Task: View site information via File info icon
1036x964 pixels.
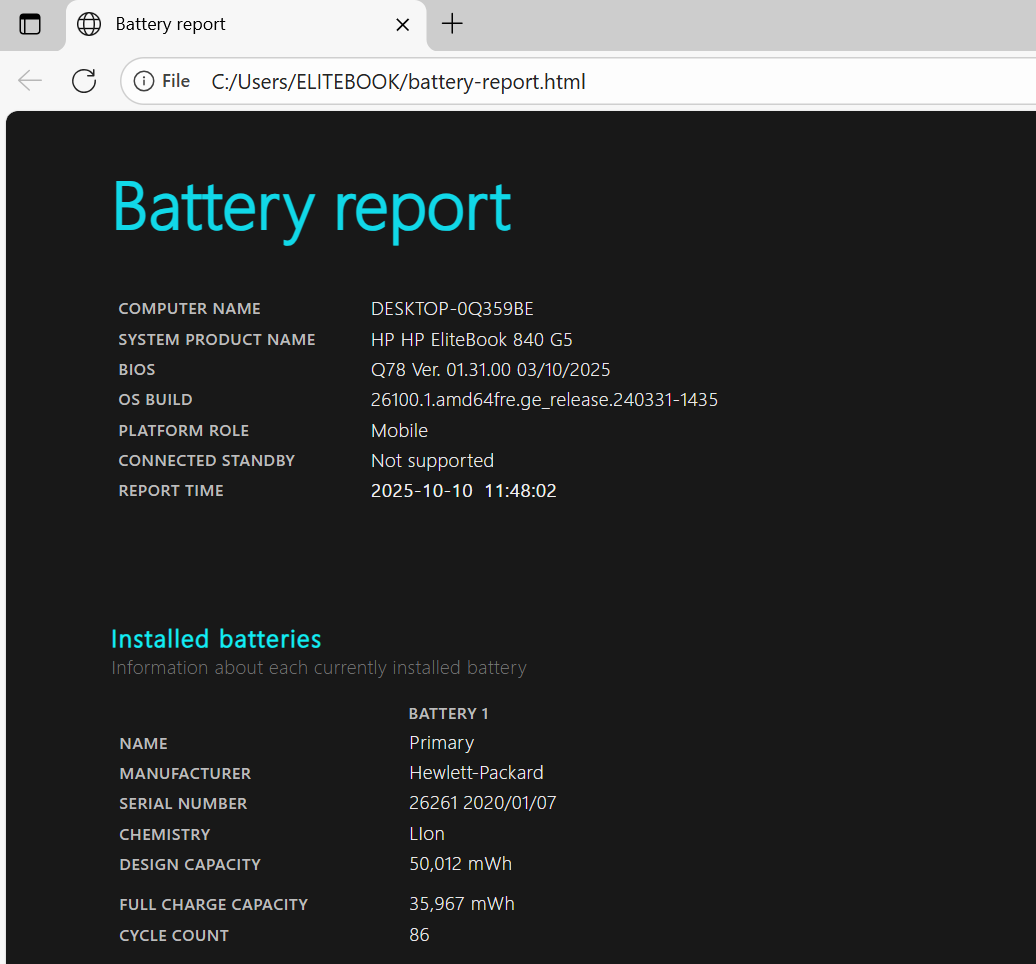Action: 161,81
